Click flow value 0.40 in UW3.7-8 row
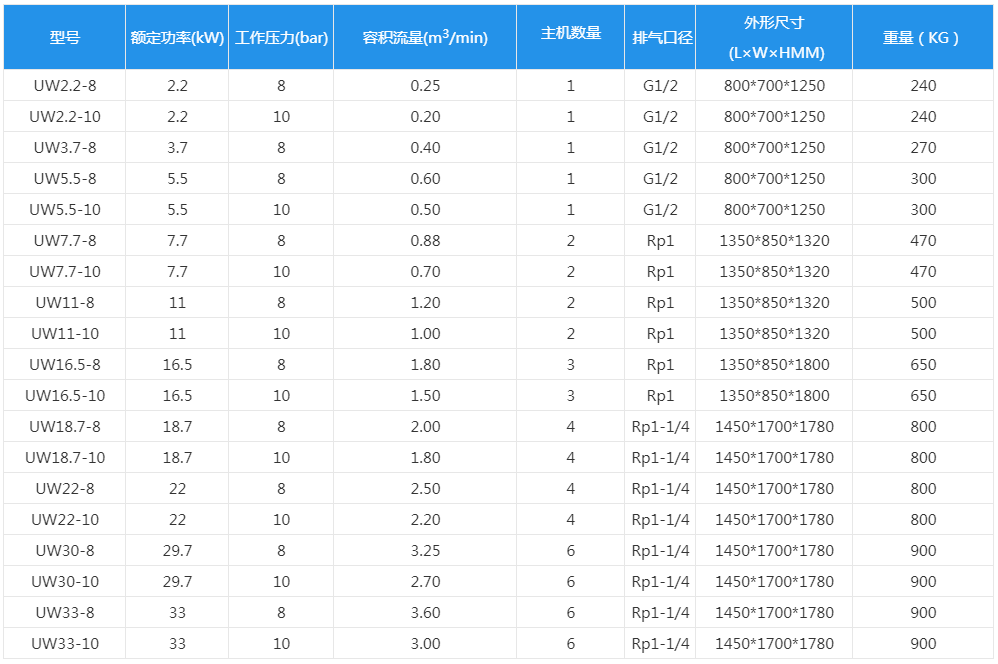Screen dimensions: 998x664 425,148
